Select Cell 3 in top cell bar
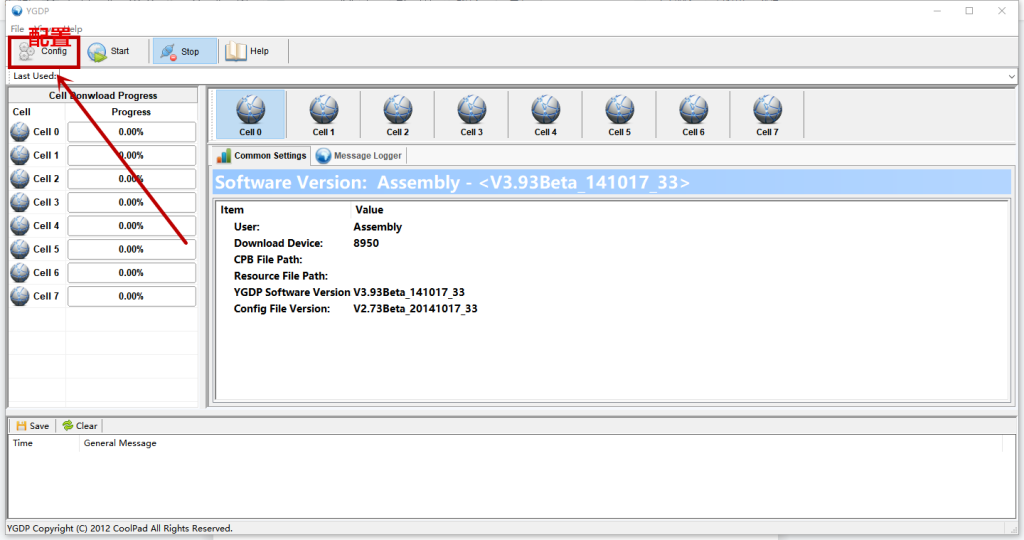Viewport: 1024px width, 540px height. click(472, 115)
